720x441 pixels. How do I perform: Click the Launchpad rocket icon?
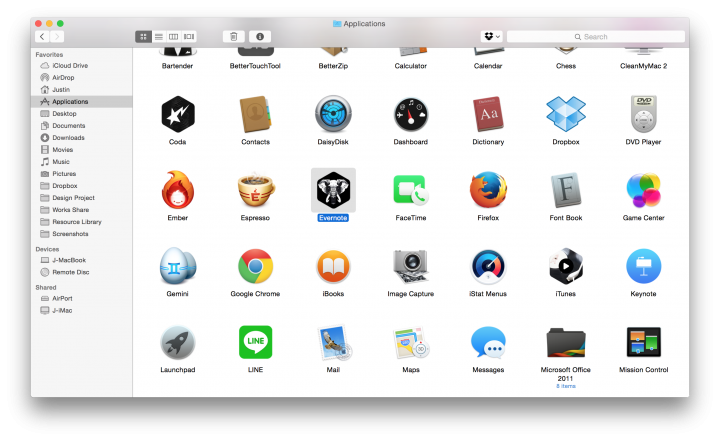tap(178, 342)
